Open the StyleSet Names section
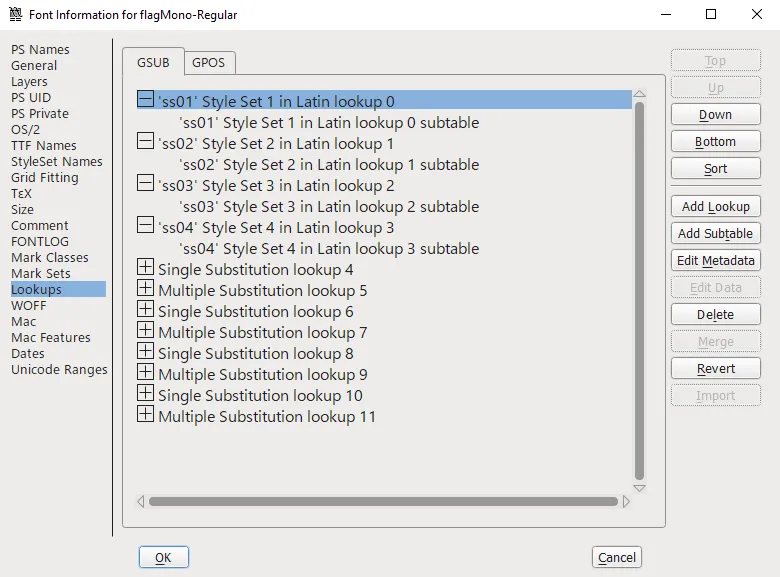This screenshot has width=780, height=577. [57, 162]
